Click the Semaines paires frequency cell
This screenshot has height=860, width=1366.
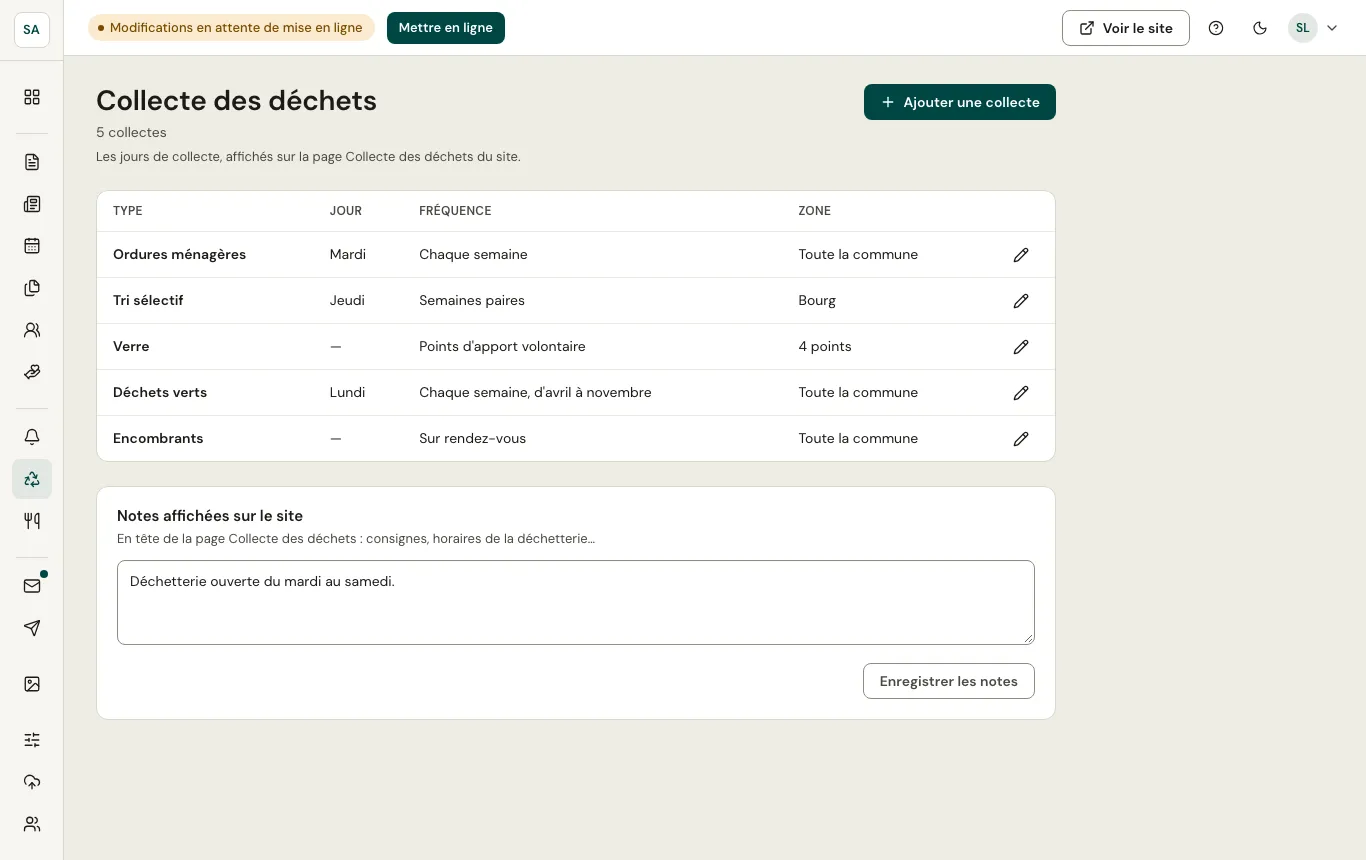tap(472, 300)
